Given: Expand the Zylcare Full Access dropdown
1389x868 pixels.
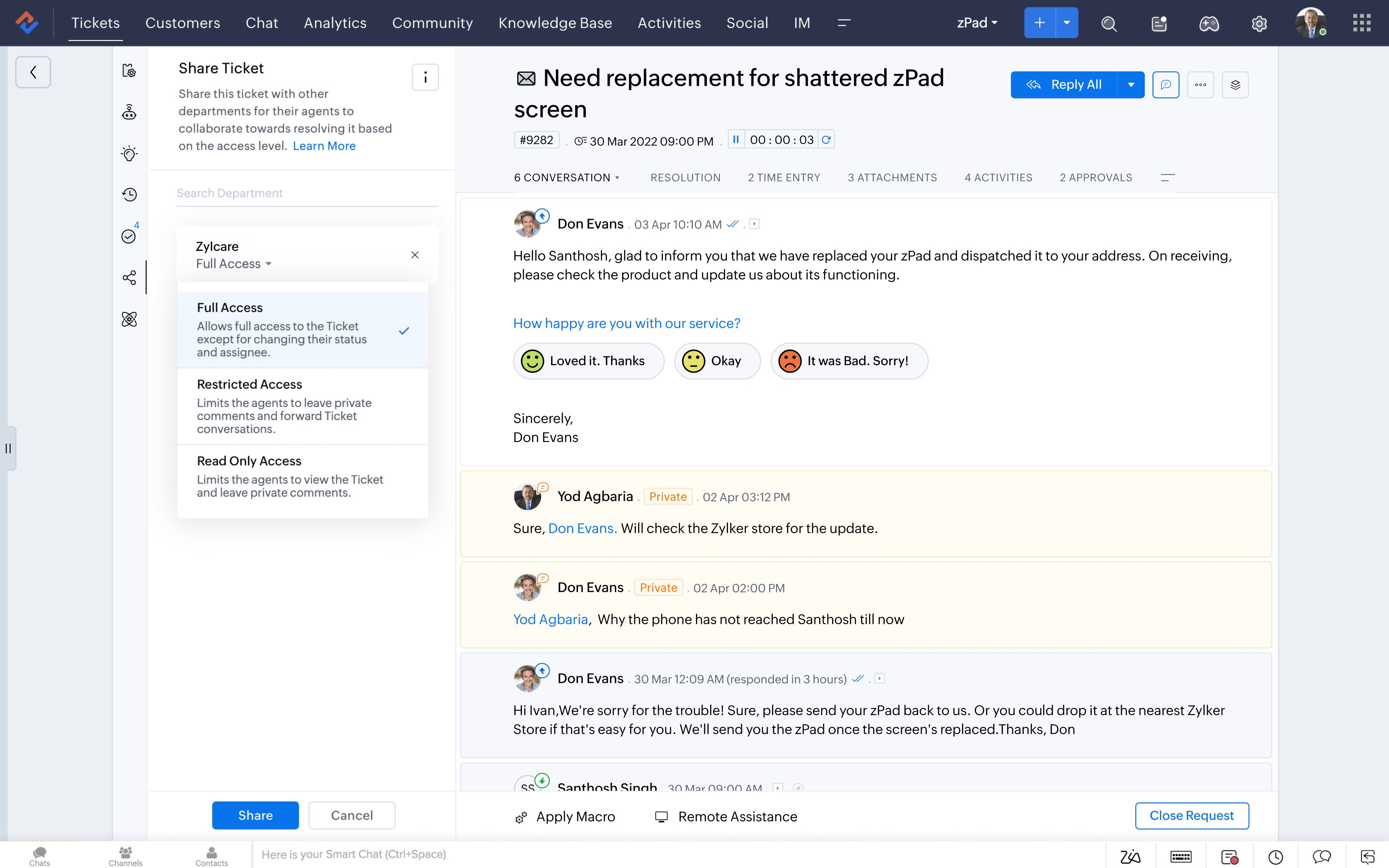Looking at the screenshot, I should pos(232,264).
